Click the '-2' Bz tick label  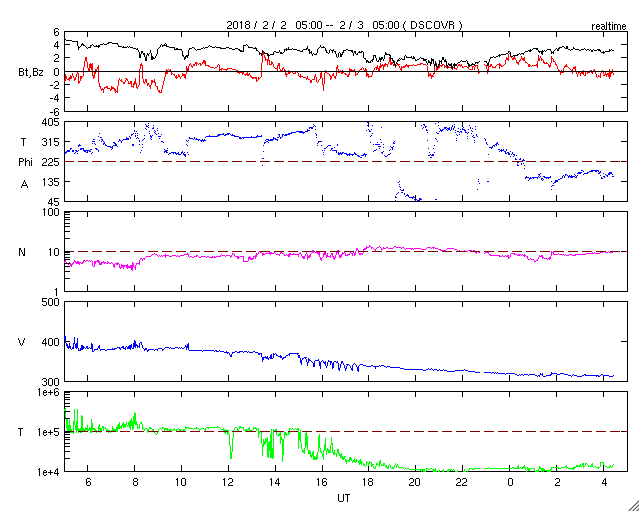click(x=54, y=85)
